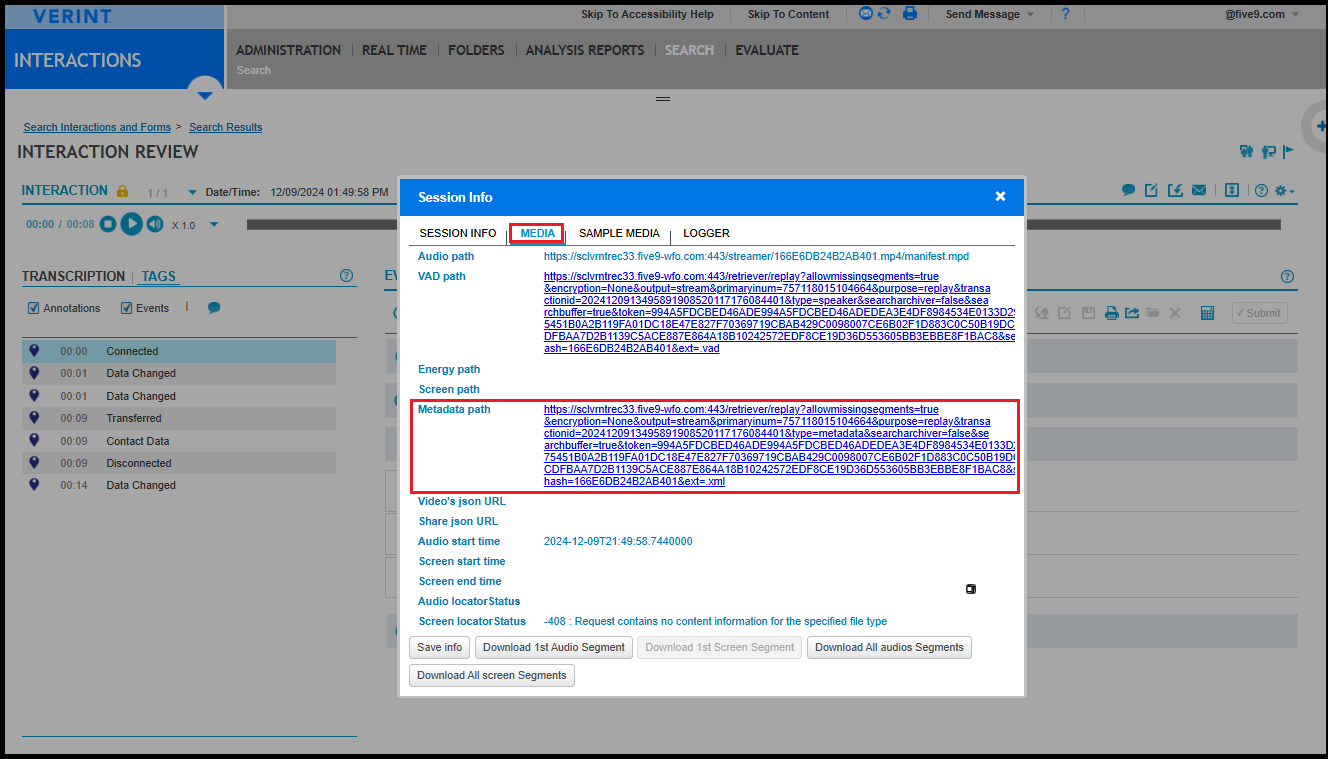Click the Save info button
Image resolution: width=1328 pixels, height=759 pixels.
(x=440, y=647)
